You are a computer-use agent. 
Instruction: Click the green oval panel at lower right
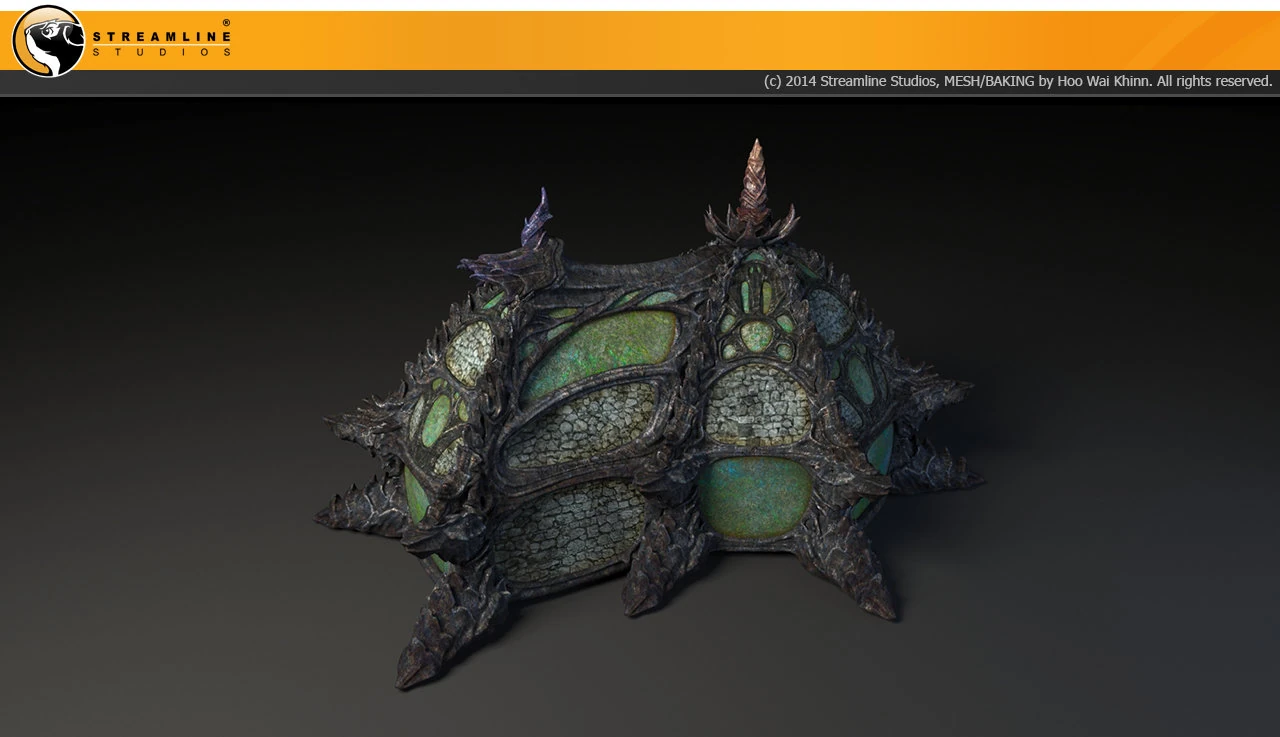[x=755, y=497]
